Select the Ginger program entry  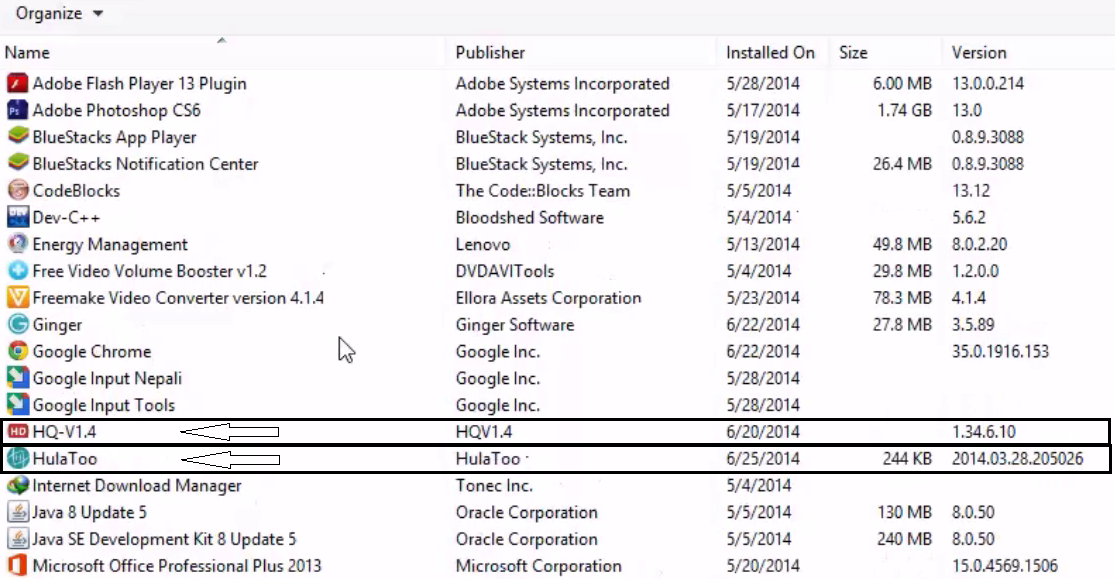point(57,325)
